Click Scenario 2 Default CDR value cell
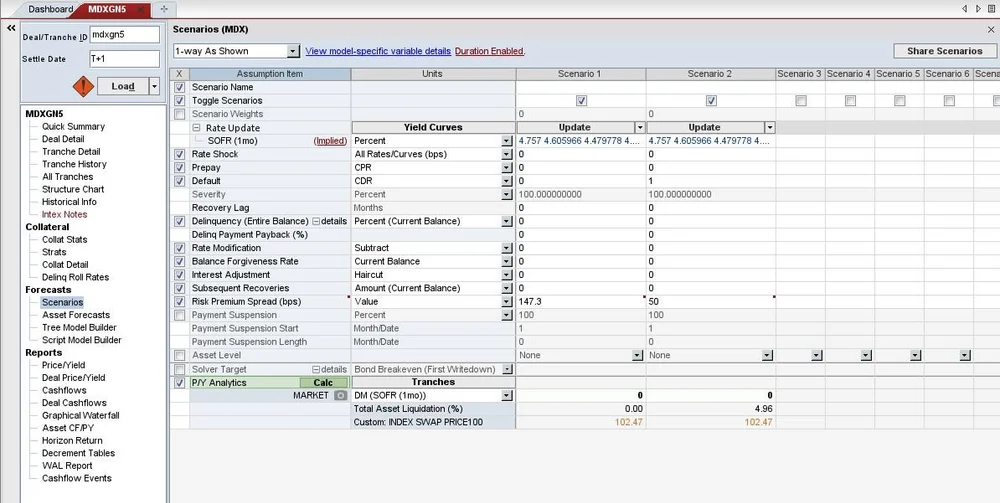The image size is (1000, 503). [x=710, y=181]
